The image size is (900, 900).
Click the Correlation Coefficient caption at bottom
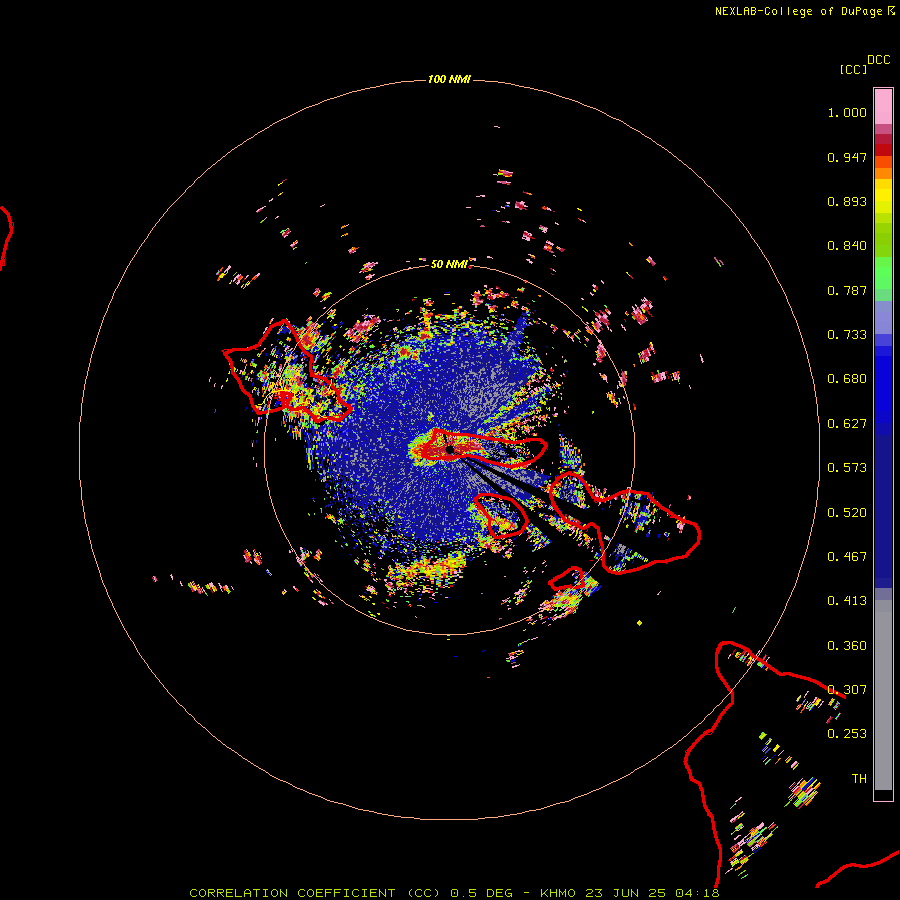(x=454, y=893)
